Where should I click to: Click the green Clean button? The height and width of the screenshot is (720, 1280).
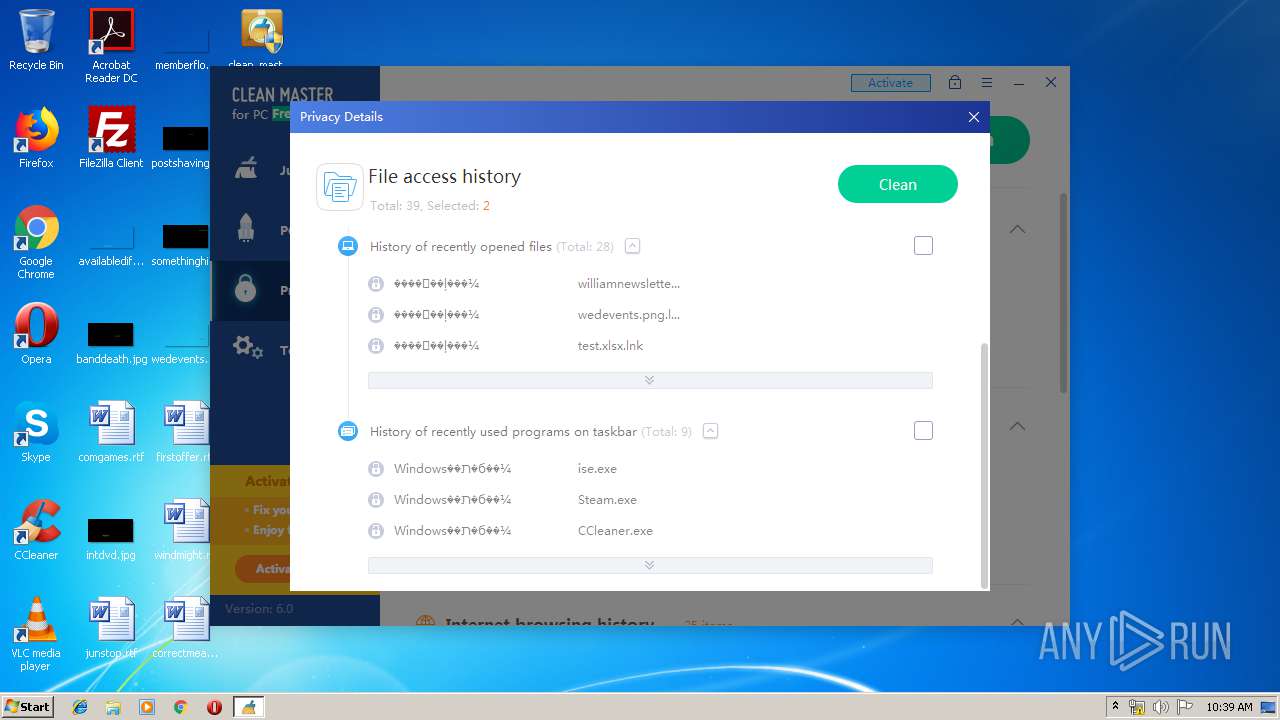(x=897, y=184)
